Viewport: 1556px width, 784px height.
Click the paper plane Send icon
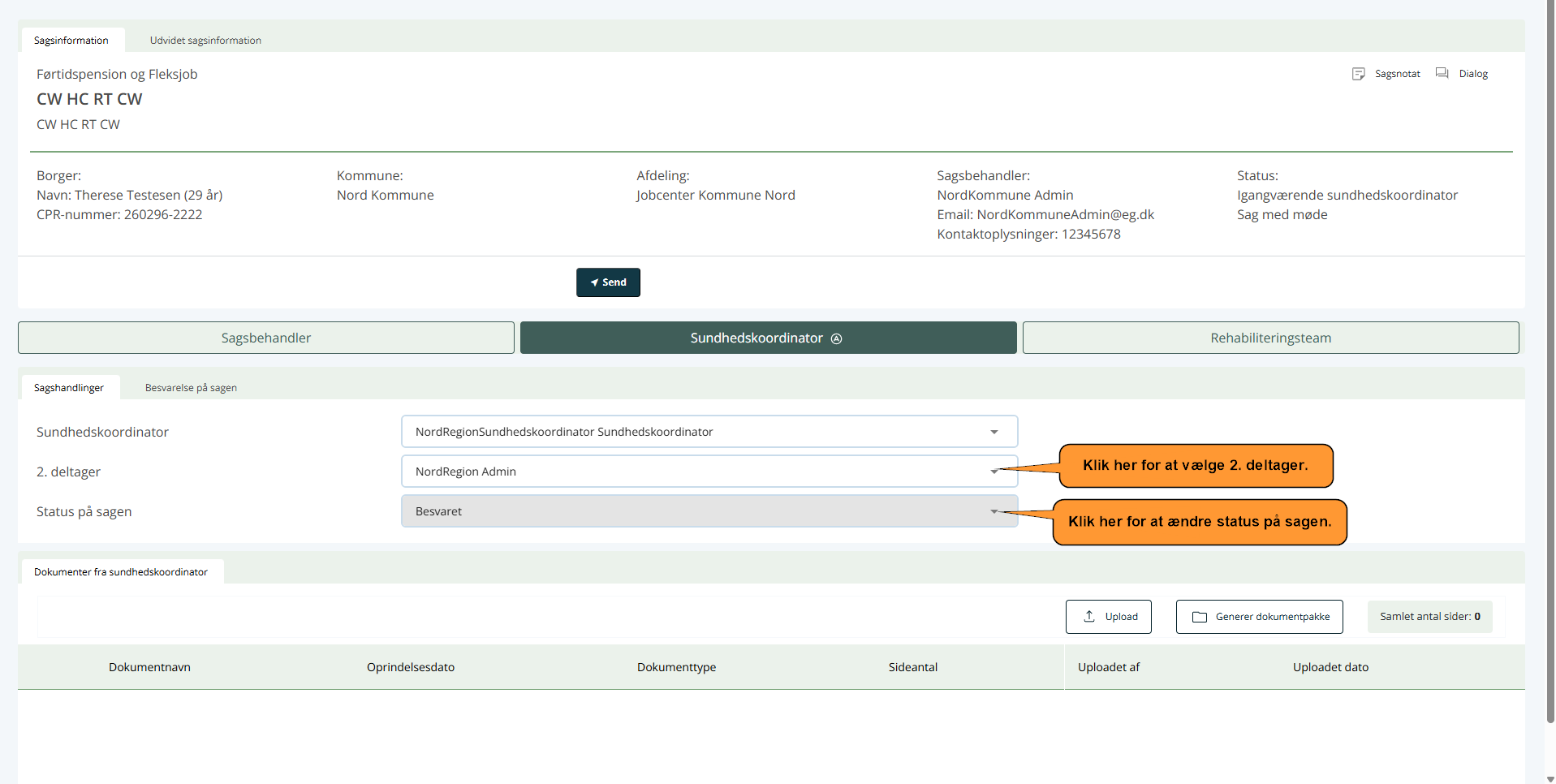click(x=595, y=282)
